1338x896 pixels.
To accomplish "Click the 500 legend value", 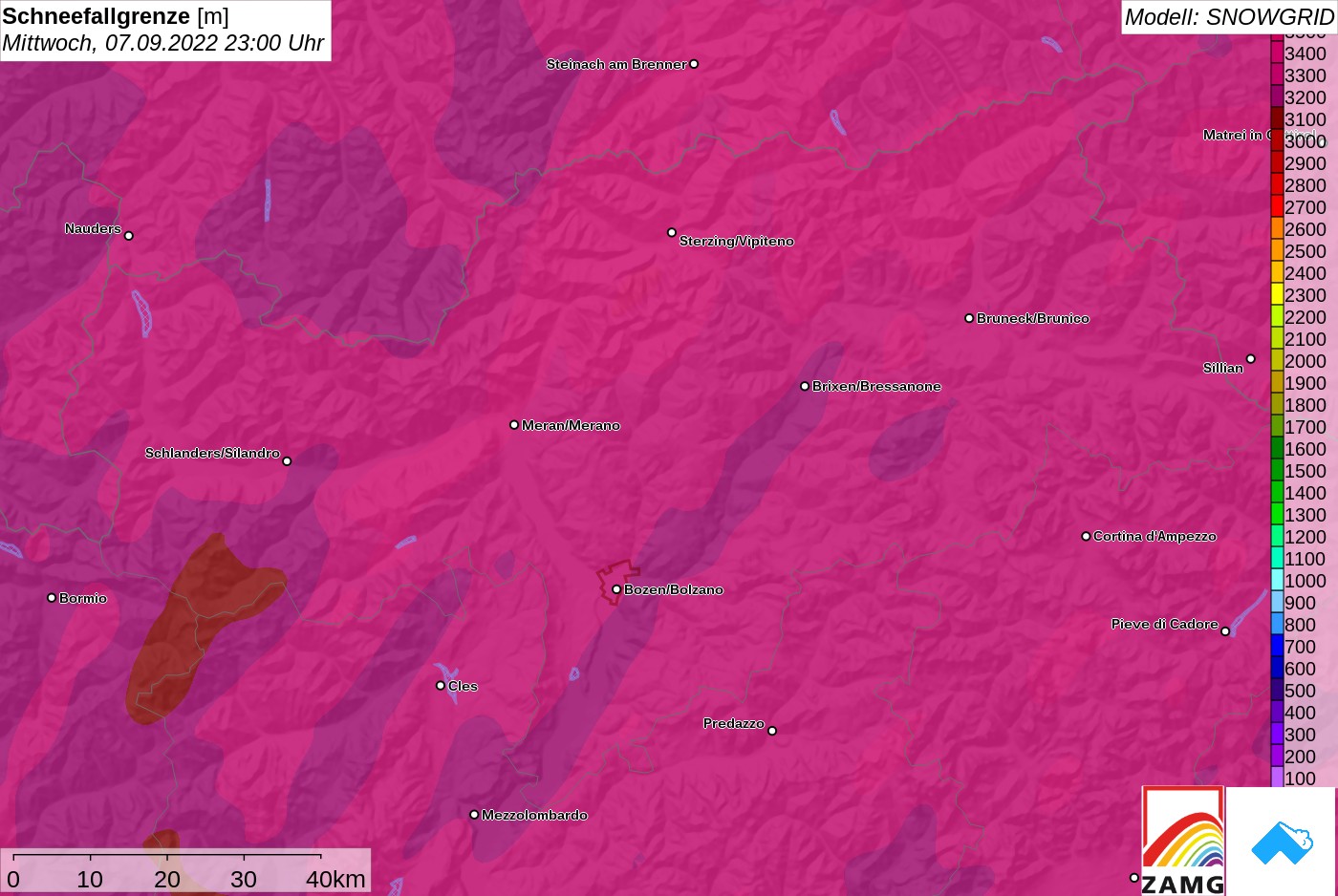I will [x=1300, y=691].
